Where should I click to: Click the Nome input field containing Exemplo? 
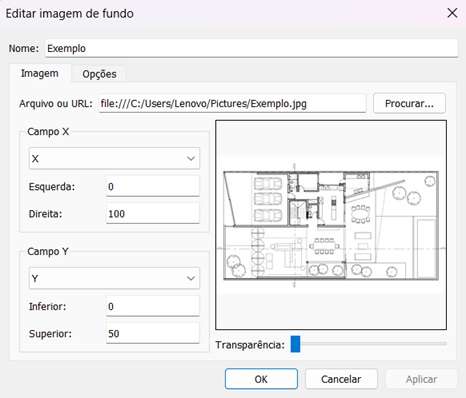[251, 48]
